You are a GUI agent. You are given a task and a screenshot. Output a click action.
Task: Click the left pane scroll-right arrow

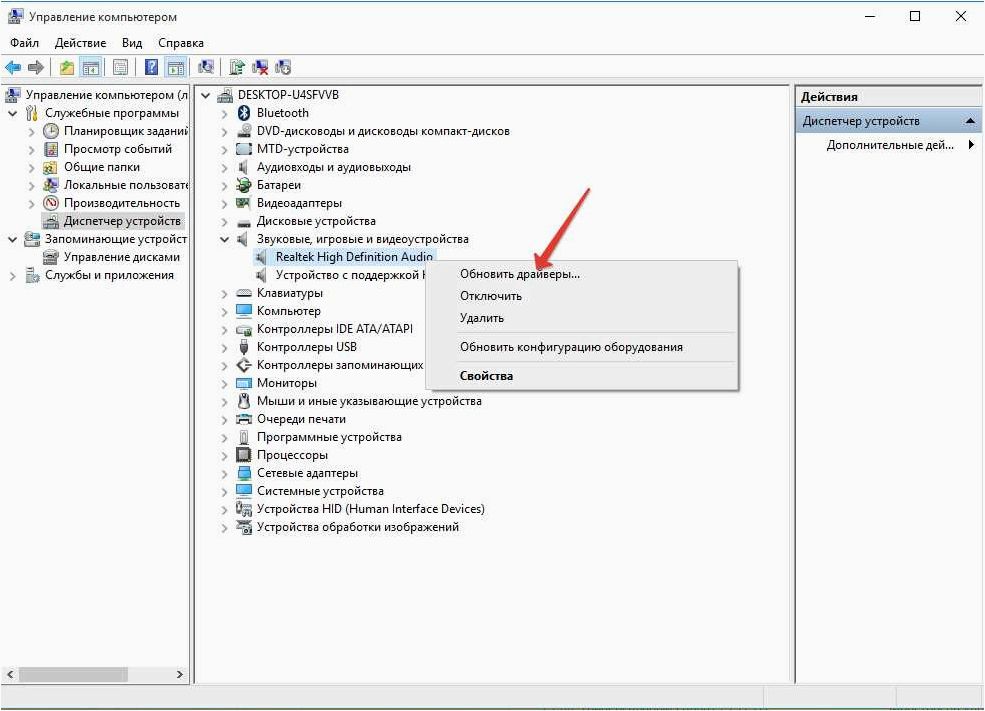click(180, 674)
